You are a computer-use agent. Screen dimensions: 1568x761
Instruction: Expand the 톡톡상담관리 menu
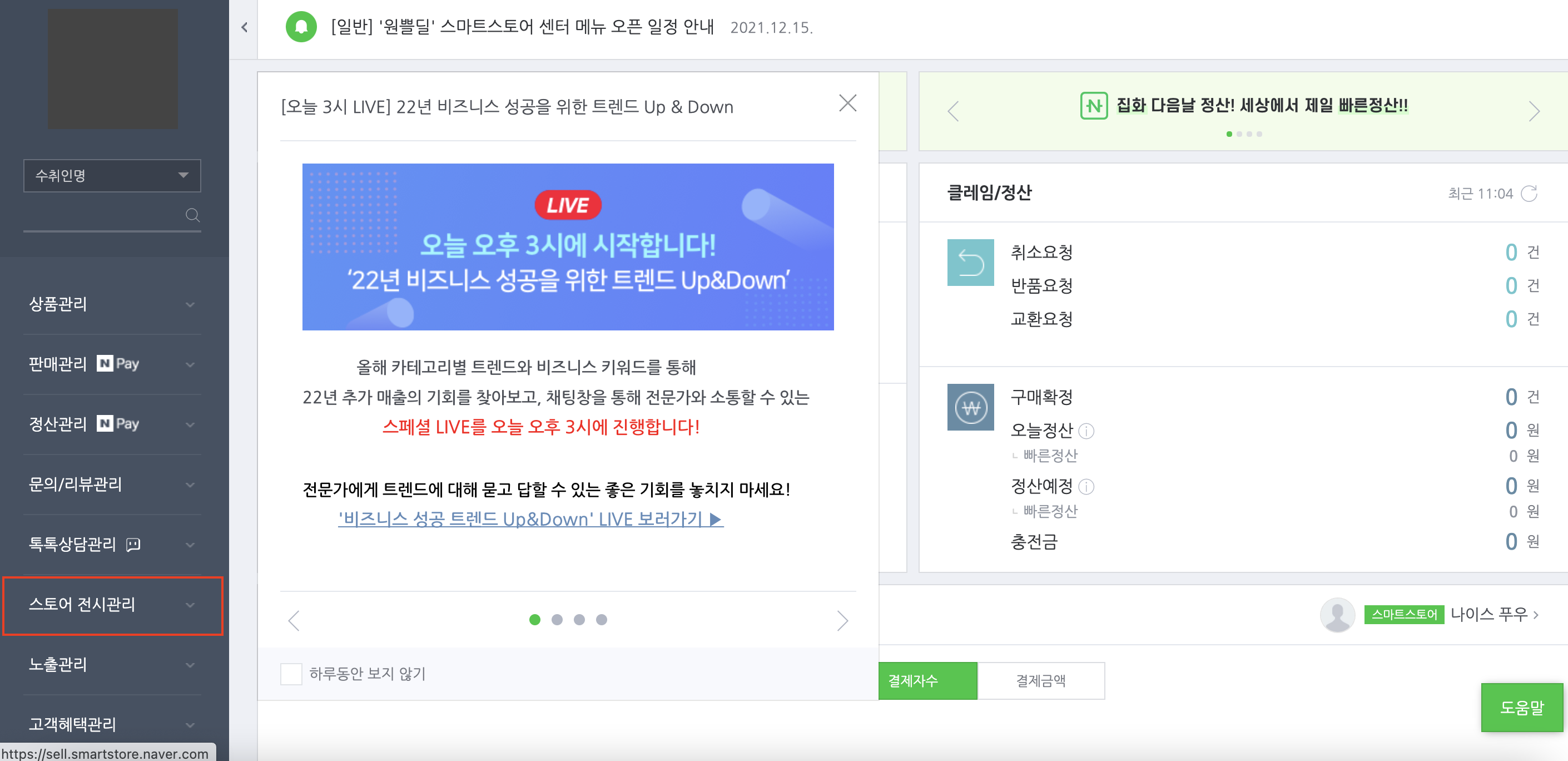tap(112, 544)
